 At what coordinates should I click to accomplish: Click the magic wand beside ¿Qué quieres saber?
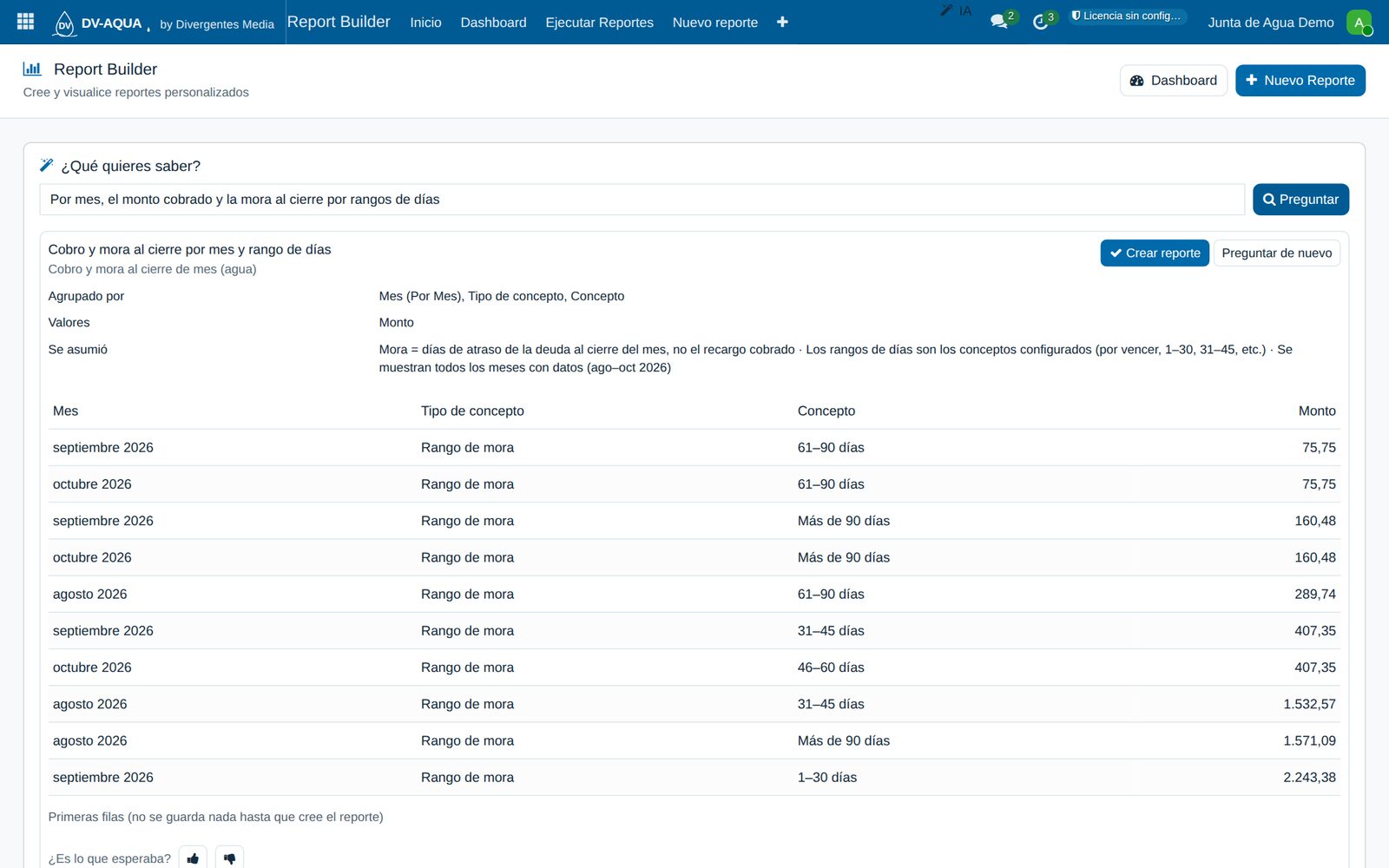tap(47, 165)
